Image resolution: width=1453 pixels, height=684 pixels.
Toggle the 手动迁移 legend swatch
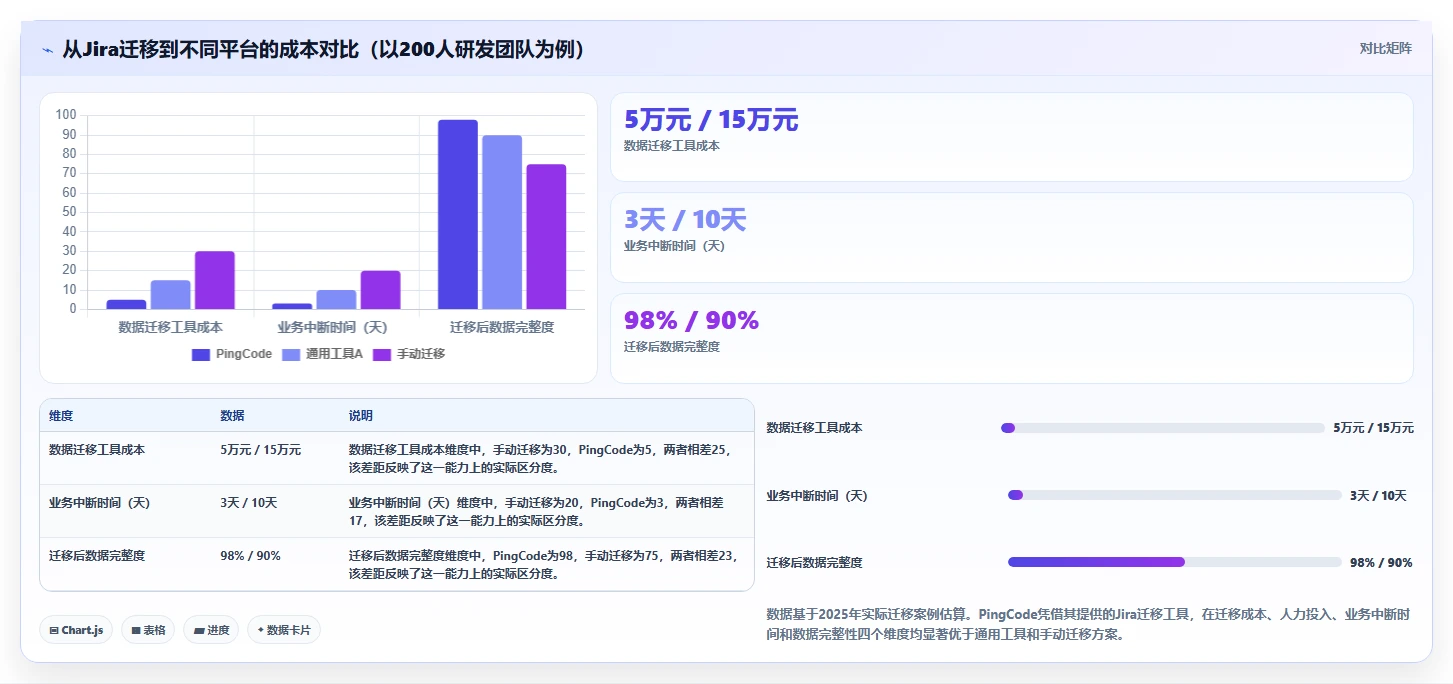coord(382,354)
